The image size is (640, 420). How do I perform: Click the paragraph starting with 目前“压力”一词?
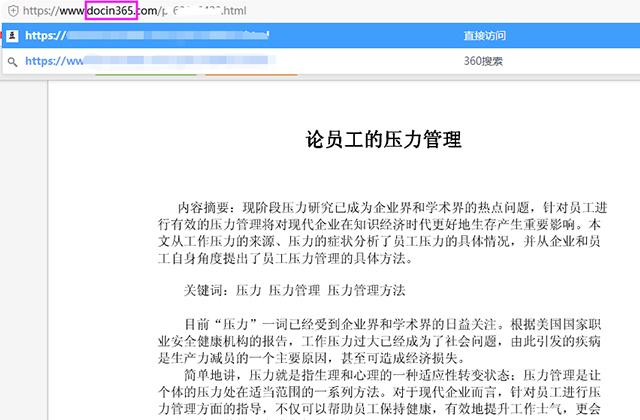click(x=380, y=341)
